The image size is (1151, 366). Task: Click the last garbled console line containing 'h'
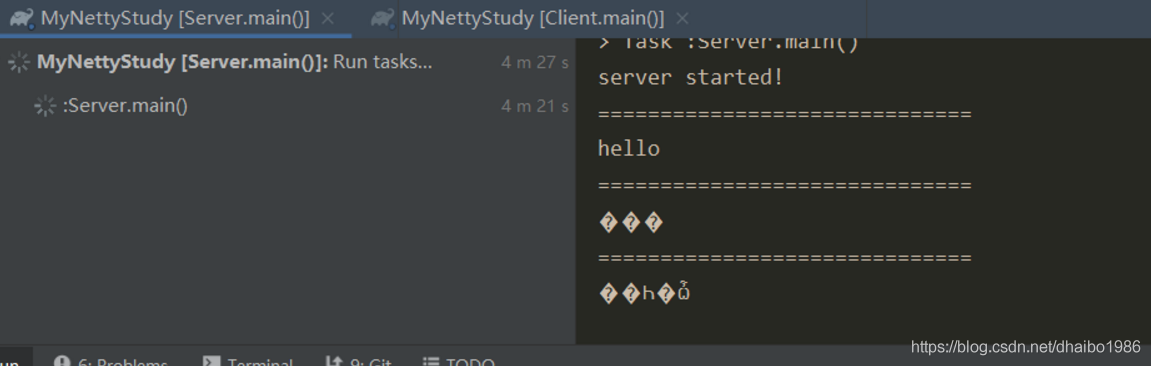[x=645, y=293]
